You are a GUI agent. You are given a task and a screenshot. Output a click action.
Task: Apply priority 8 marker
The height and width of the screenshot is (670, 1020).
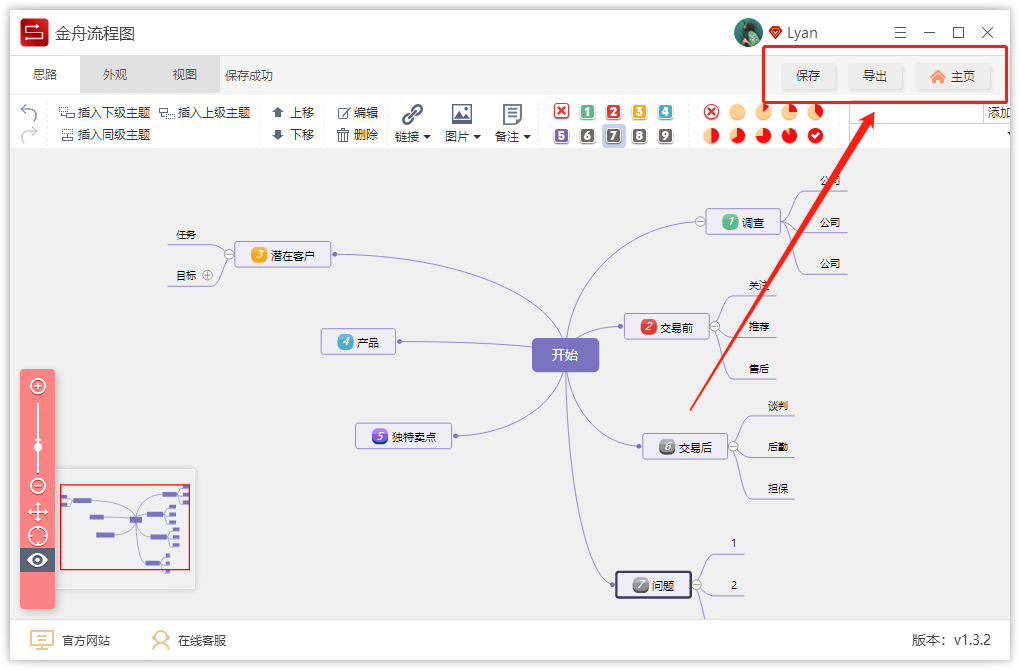639,135
